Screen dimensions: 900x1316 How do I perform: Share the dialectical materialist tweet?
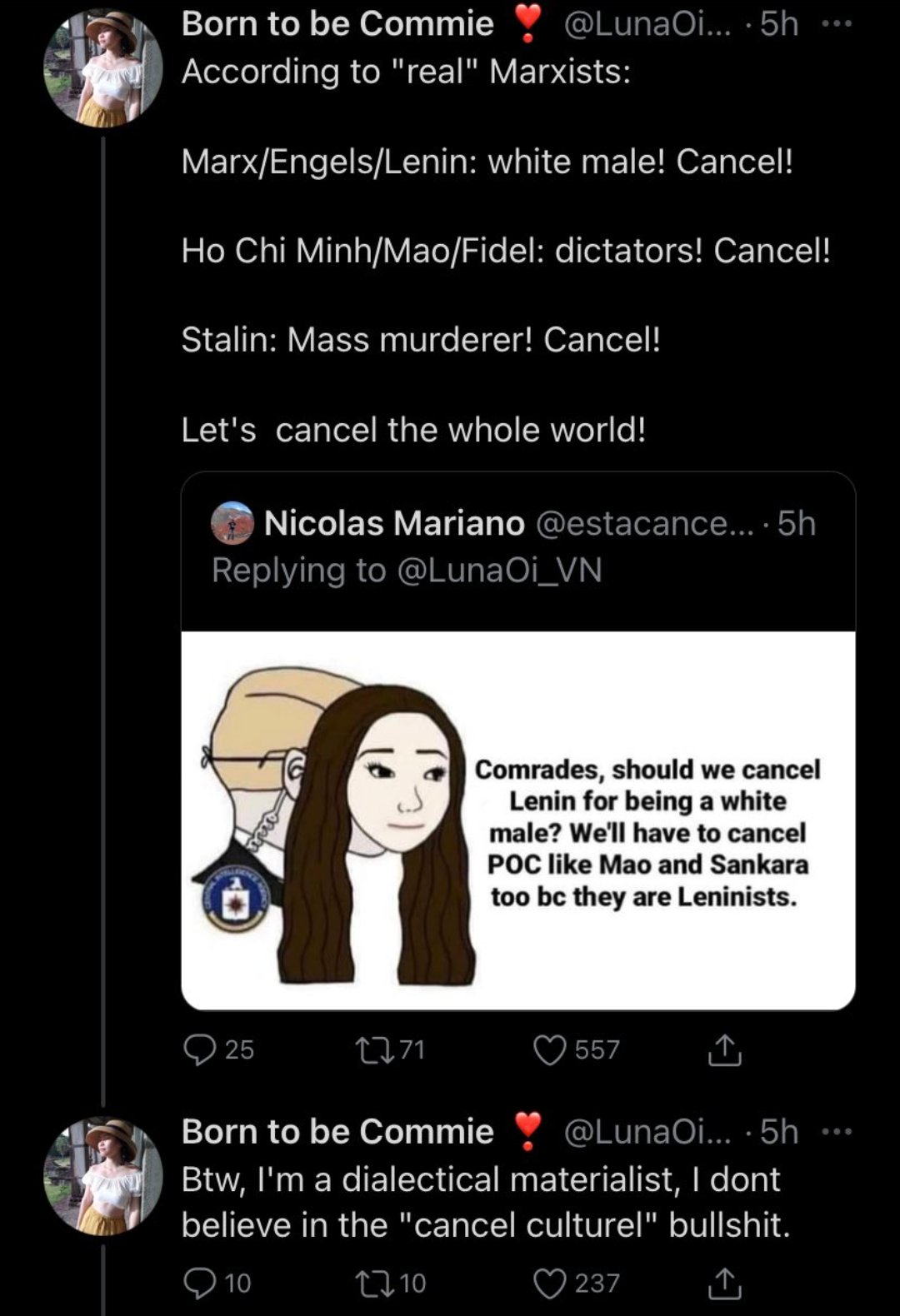pos(724,1283)
